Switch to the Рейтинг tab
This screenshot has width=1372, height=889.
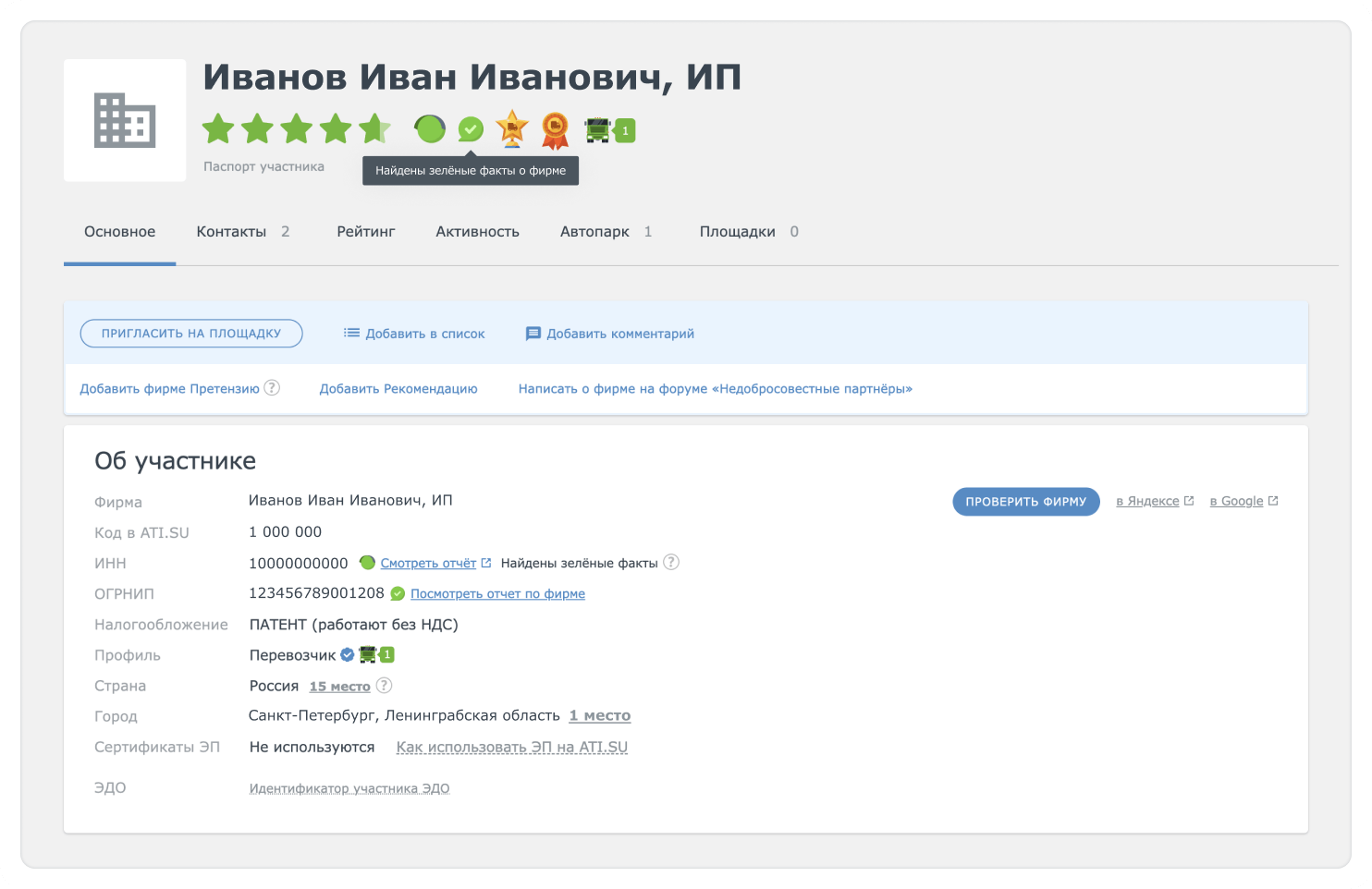click(365, 232)
